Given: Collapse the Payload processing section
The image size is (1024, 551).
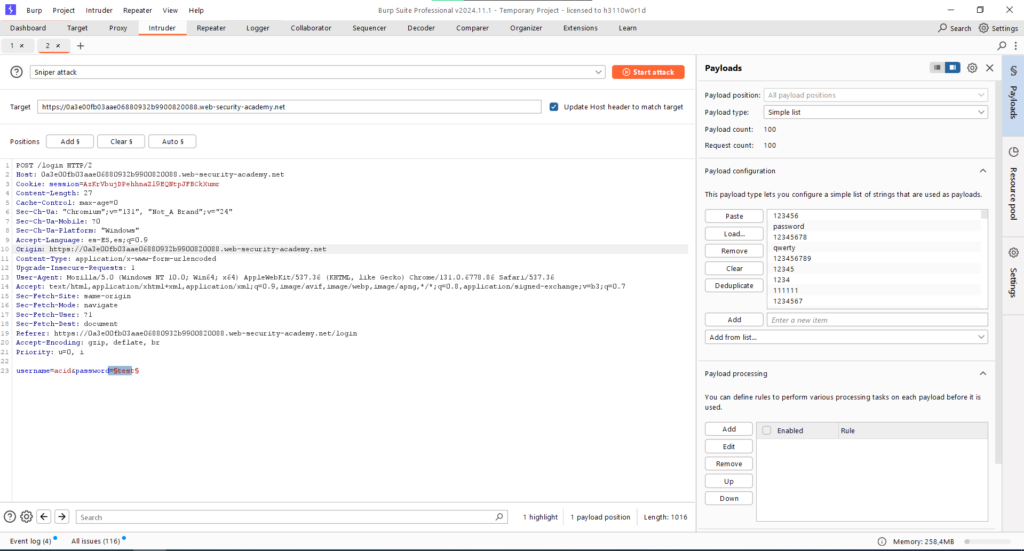Looking at the screenshot, I should click(x=983, y=373).
